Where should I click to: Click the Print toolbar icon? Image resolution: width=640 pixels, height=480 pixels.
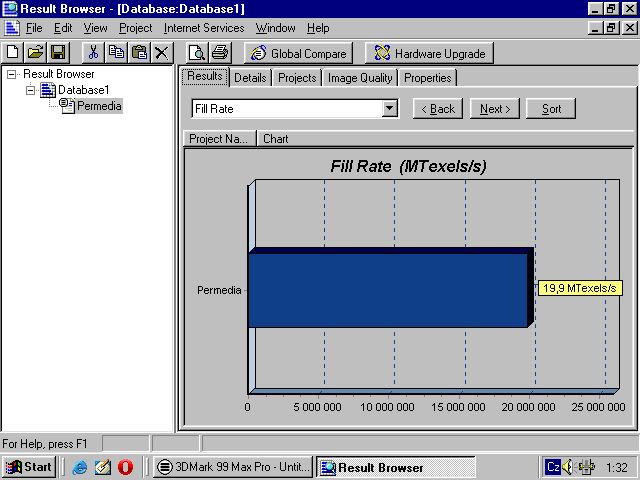[x=220, y=53]
